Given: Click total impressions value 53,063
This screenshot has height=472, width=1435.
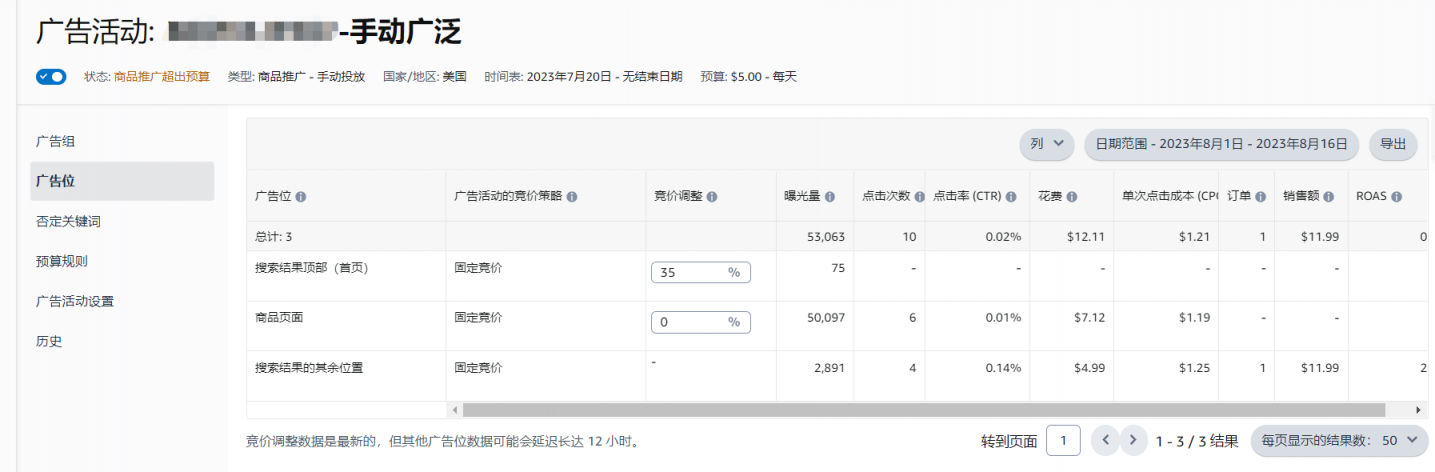Looking at the screenshot, I should pos(825,237).
